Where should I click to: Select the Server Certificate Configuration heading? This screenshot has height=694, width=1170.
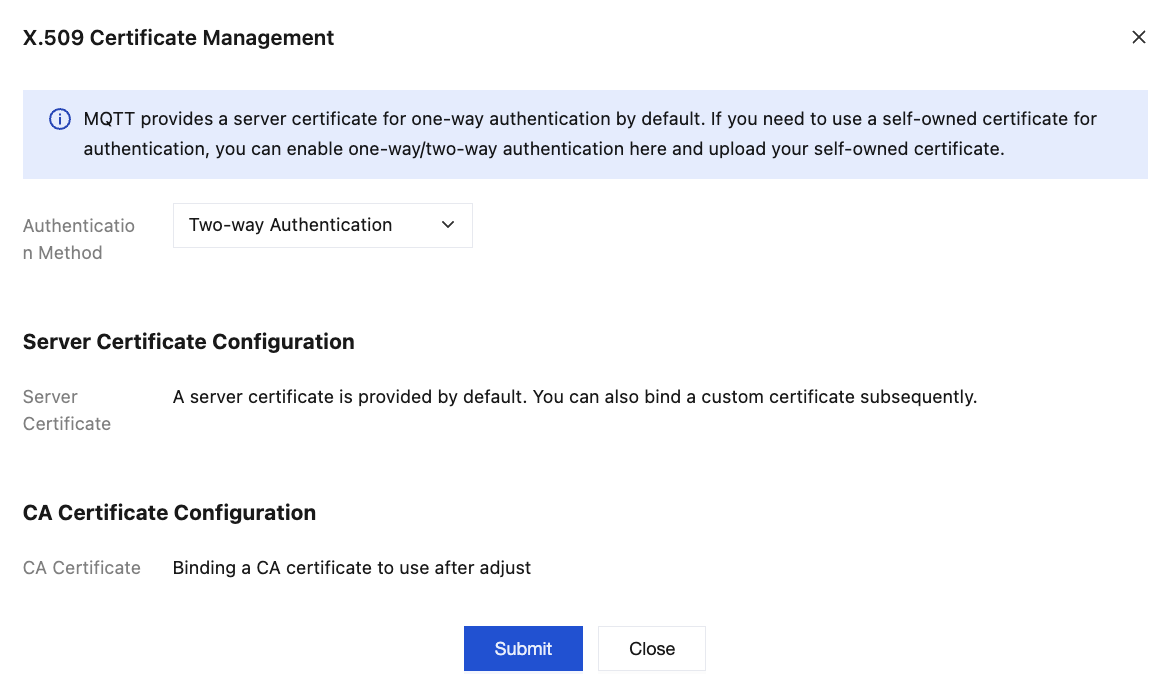click(188, 342)
